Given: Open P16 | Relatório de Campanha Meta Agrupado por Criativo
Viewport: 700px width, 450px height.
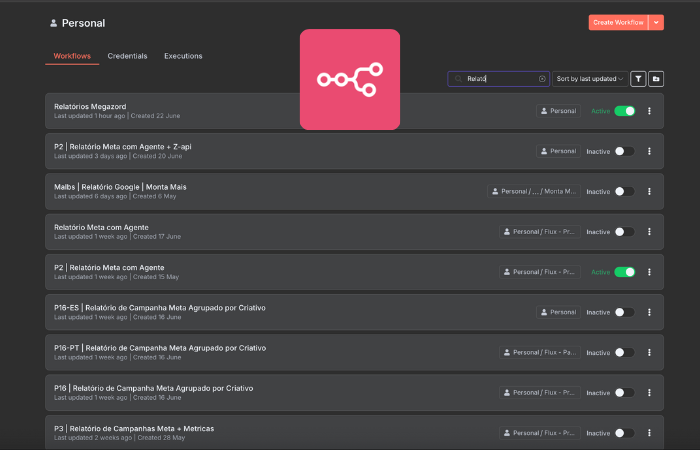Looking at the screenshot, I should pos(154,388).
